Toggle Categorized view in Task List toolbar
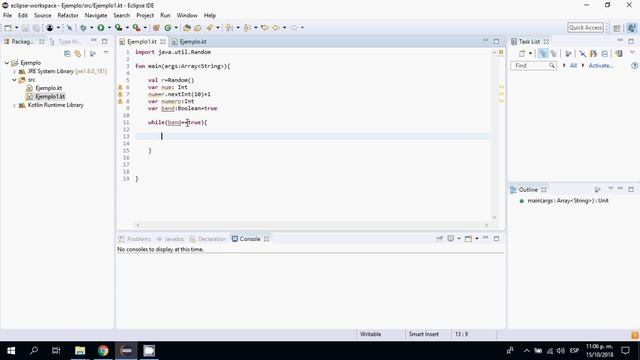The width and height of the screenshot is (640, 360). click(542, 53)
